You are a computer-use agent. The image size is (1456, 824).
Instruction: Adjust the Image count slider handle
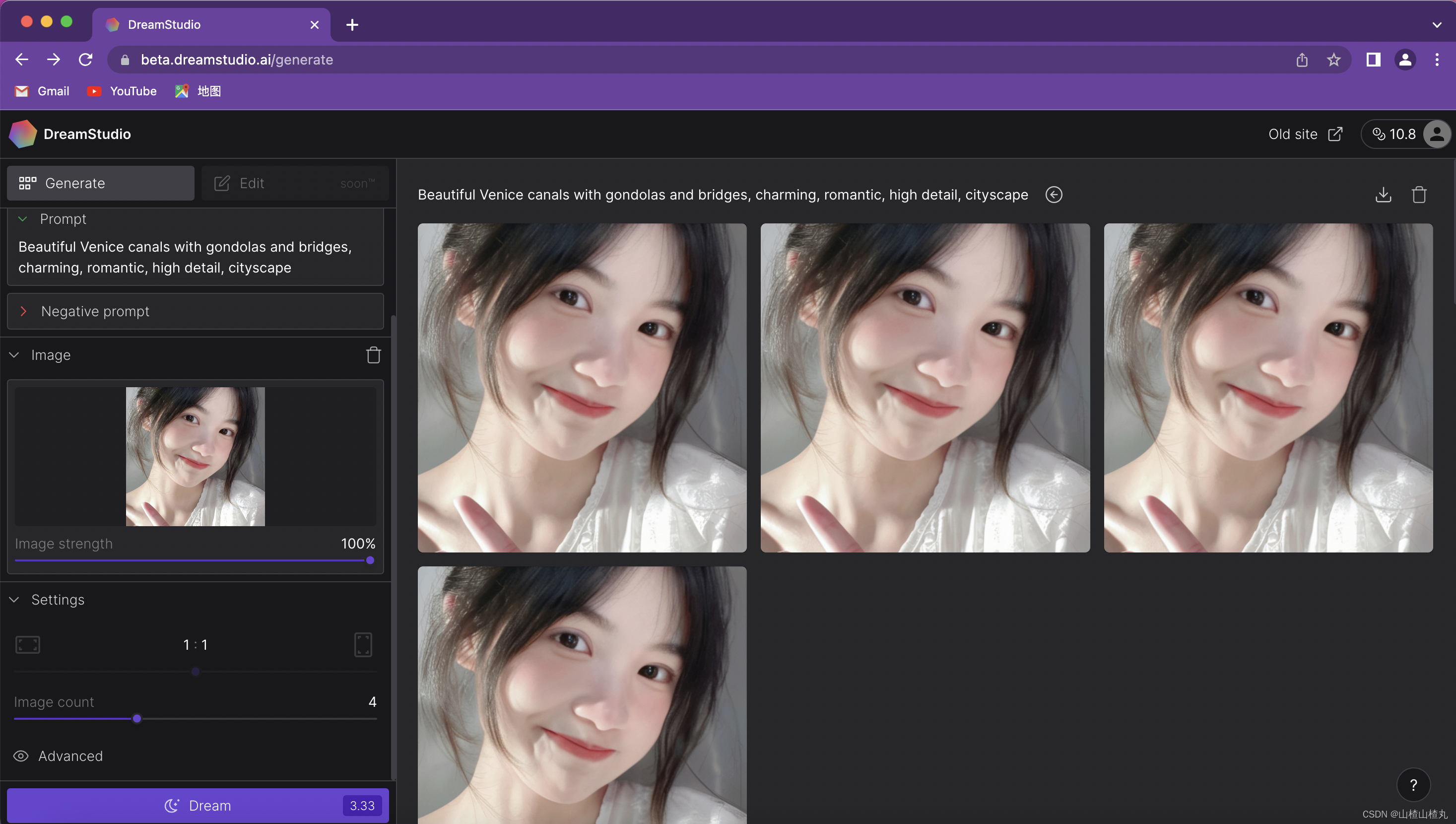click(137, 719)
